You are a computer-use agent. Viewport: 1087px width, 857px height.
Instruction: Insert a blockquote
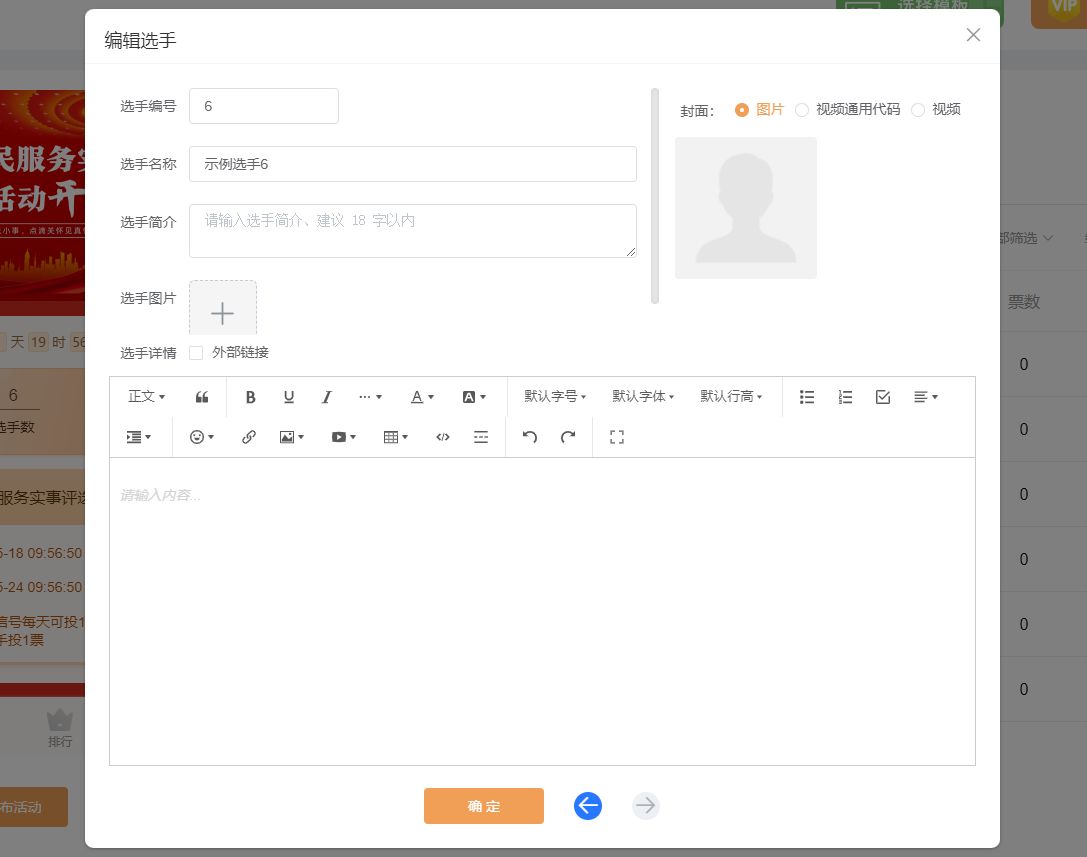click(x=202, y=397)
